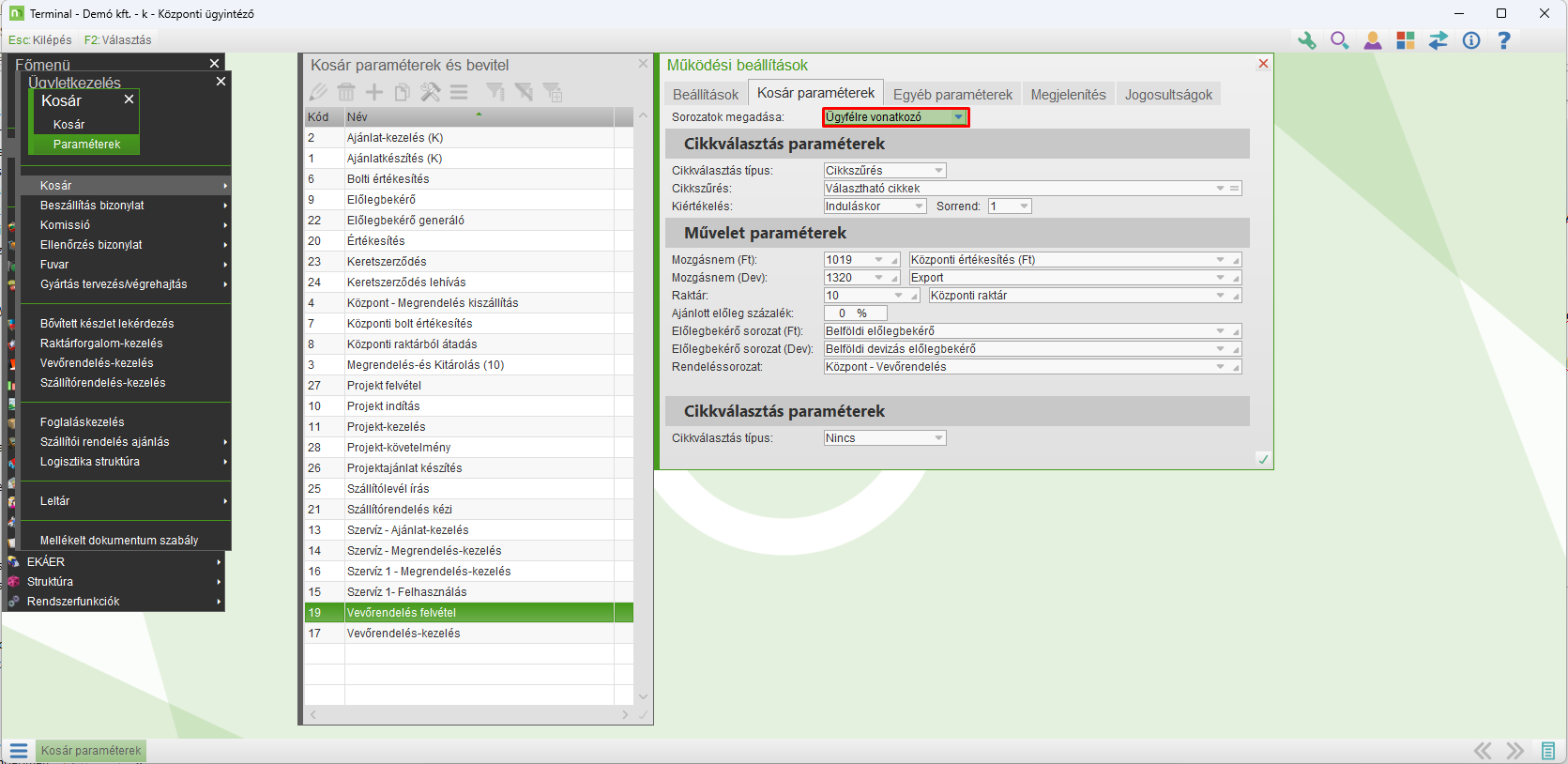Close the Főmenü panel
1568x764 pixels.
point(215,64)
